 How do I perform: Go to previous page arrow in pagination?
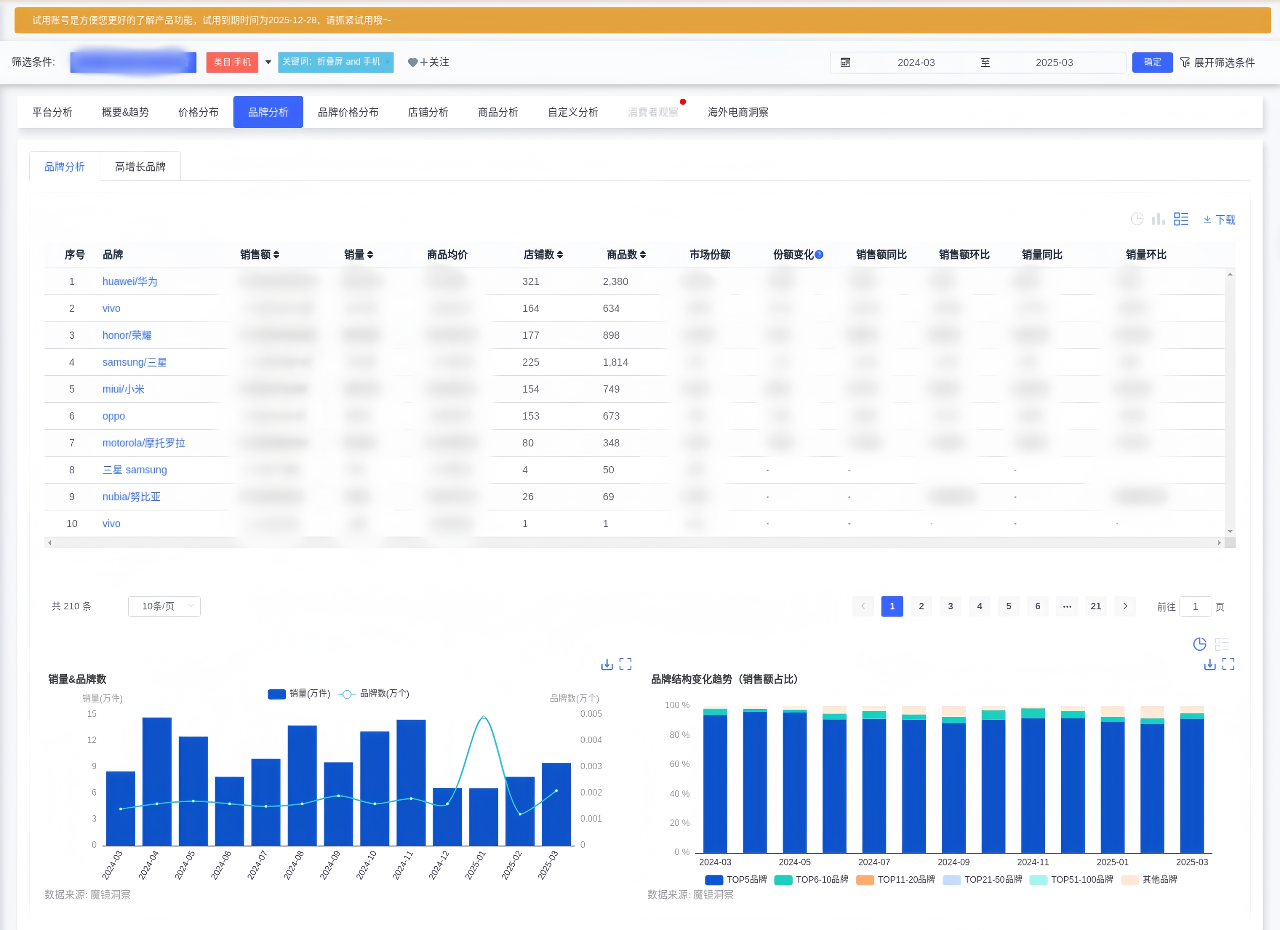click(x=863, y=606)
